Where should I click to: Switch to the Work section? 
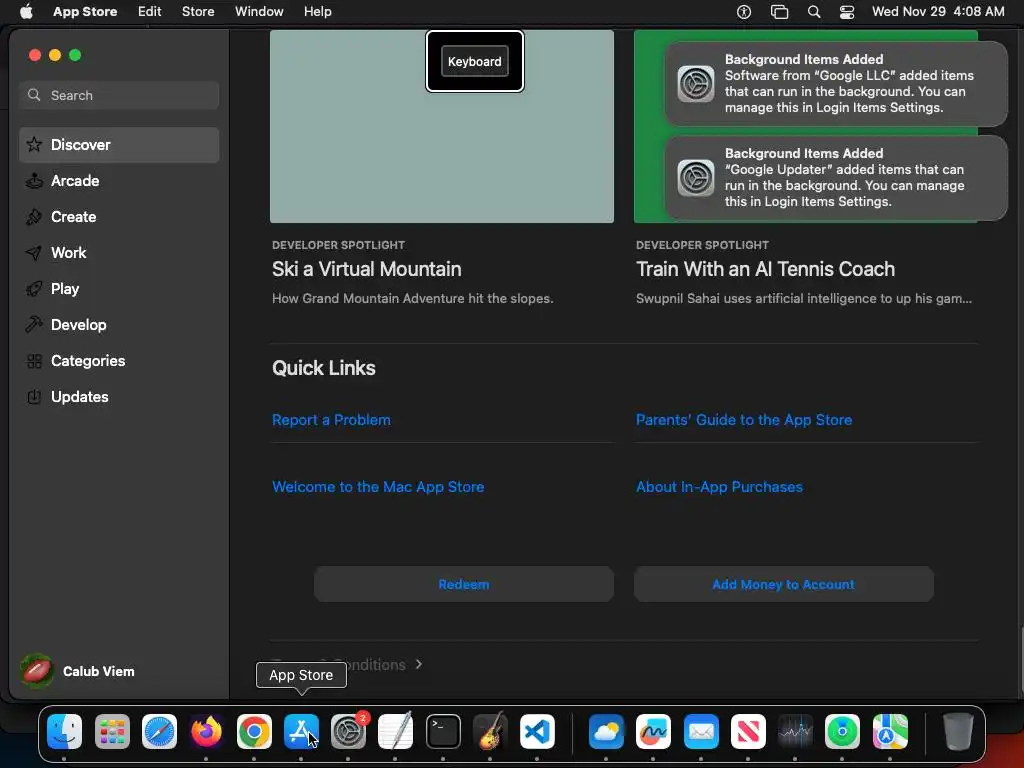(119, 252)
